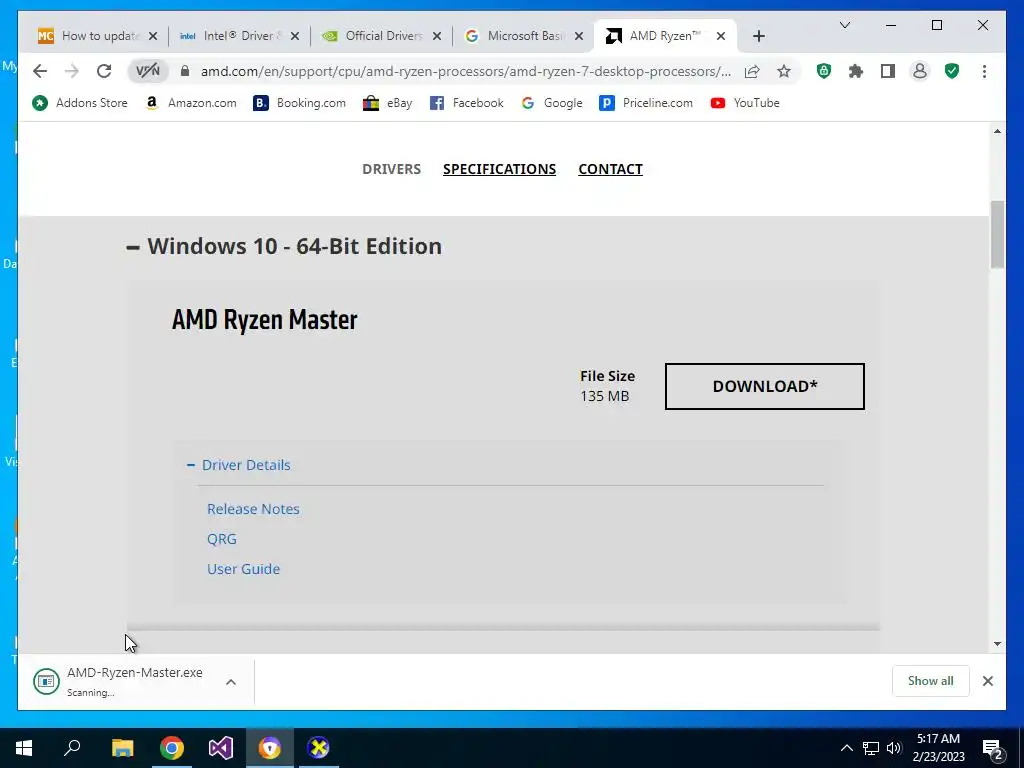Image resolution: width=1024 pixels, height=768 pixels.
Task: Open the Release Notes link
Action: [x=253, y=509]
